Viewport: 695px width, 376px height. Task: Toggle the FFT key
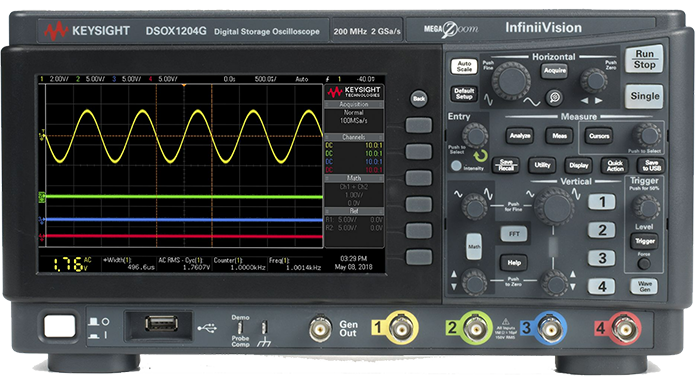pyautogui.click(x=514, y=234)
